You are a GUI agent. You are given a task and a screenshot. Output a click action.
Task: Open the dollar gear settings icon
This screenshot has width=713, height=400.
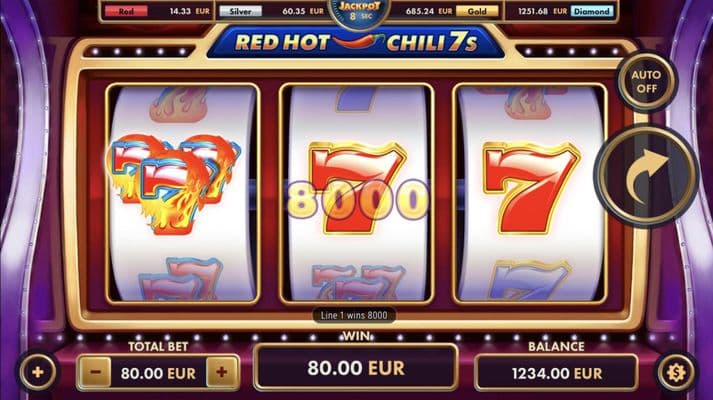click(x=676, y=372)
